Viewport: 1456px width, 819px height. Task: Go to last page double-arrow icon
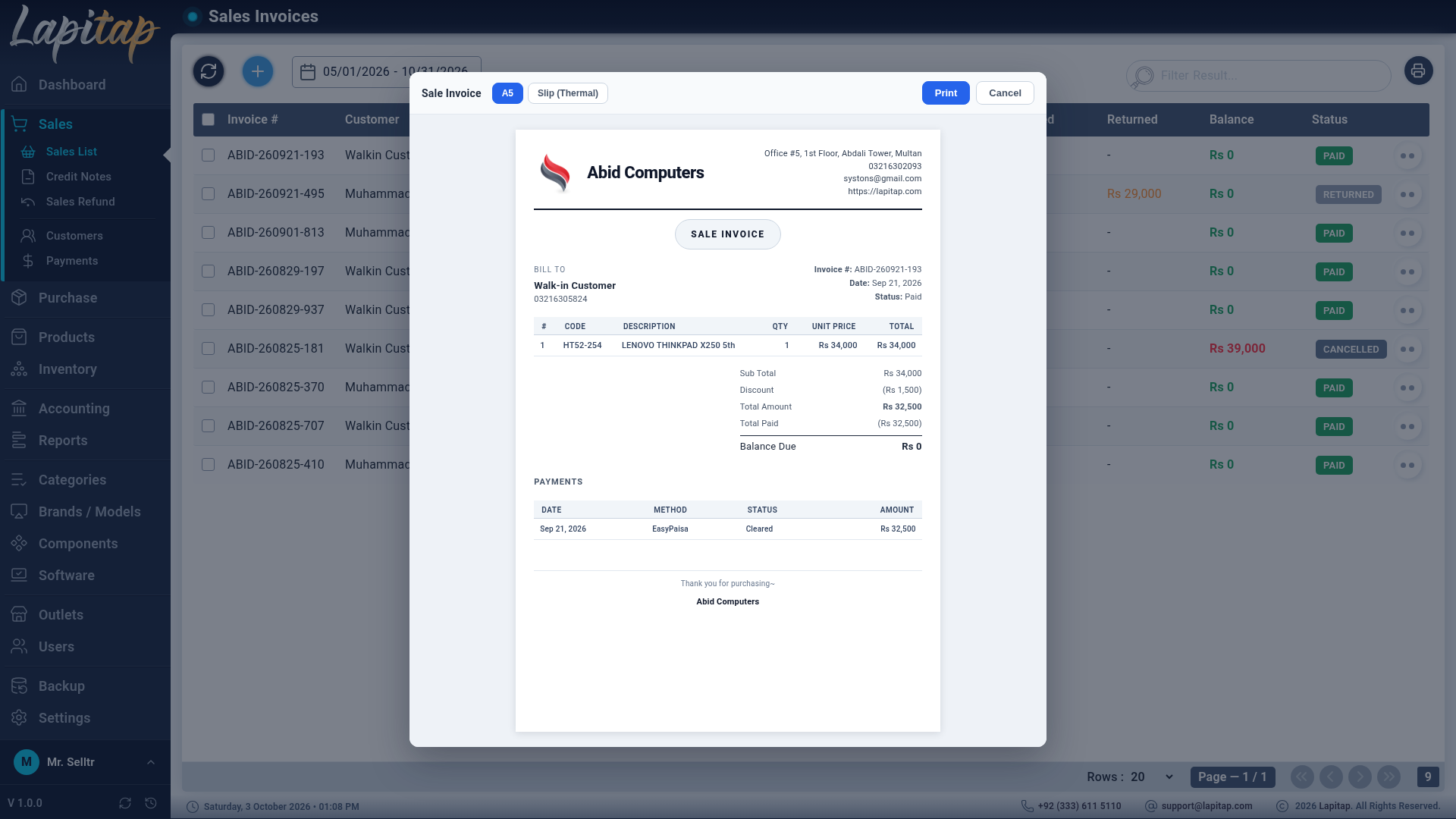tap(1389, 777)
